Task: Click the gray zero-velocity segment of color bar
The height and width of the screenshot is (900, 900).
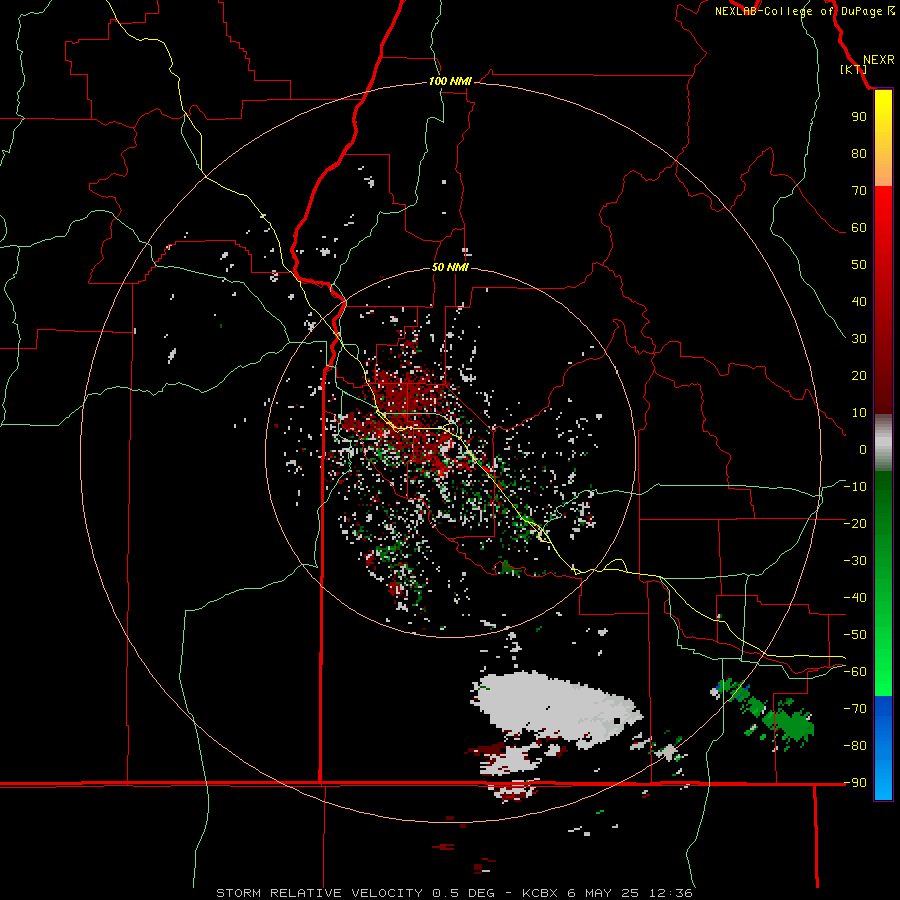Action: (883, 443)
